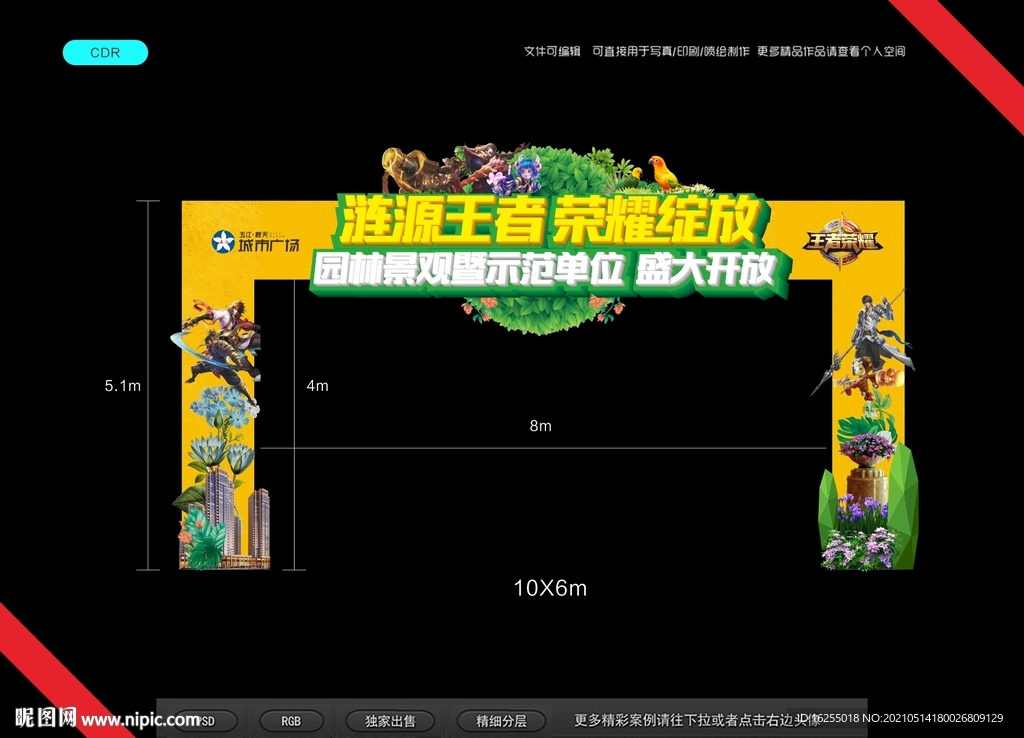Viewport: 1024px width, 738px height.
Task: Click the PSD pill button
Action: click(x=204, y=721)
